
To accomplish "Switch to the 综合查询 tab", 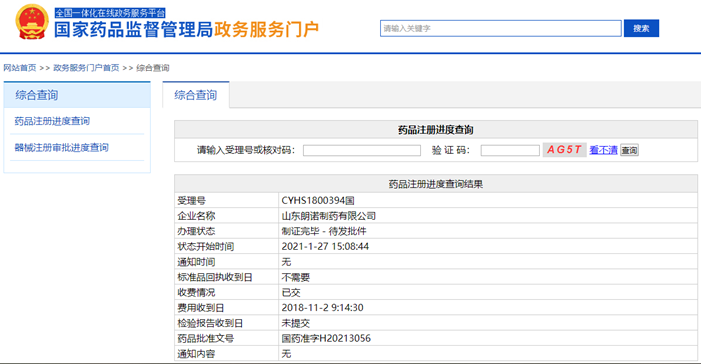I will (196, 95).
